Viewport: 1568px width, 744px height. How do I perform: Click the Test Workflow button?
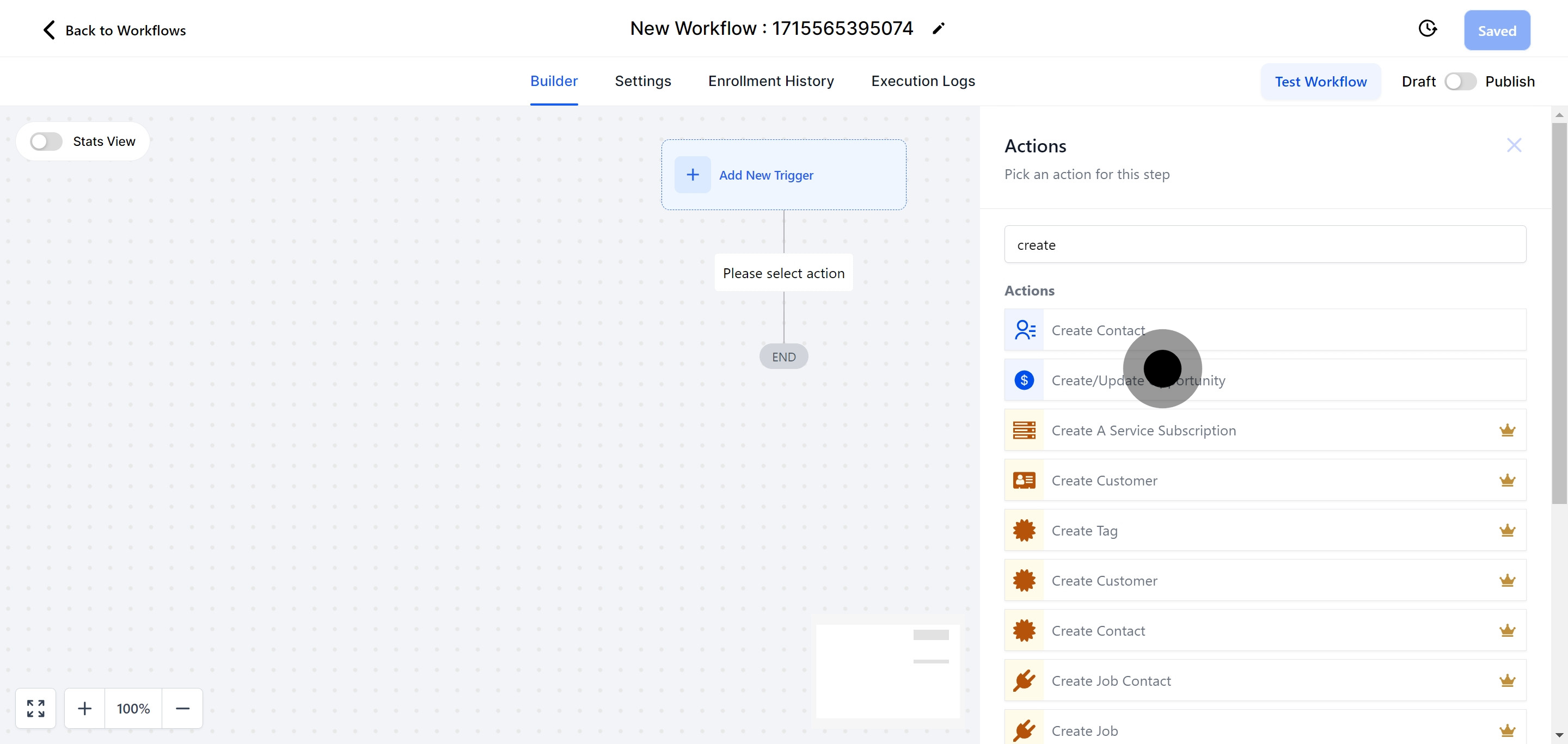1320,82
